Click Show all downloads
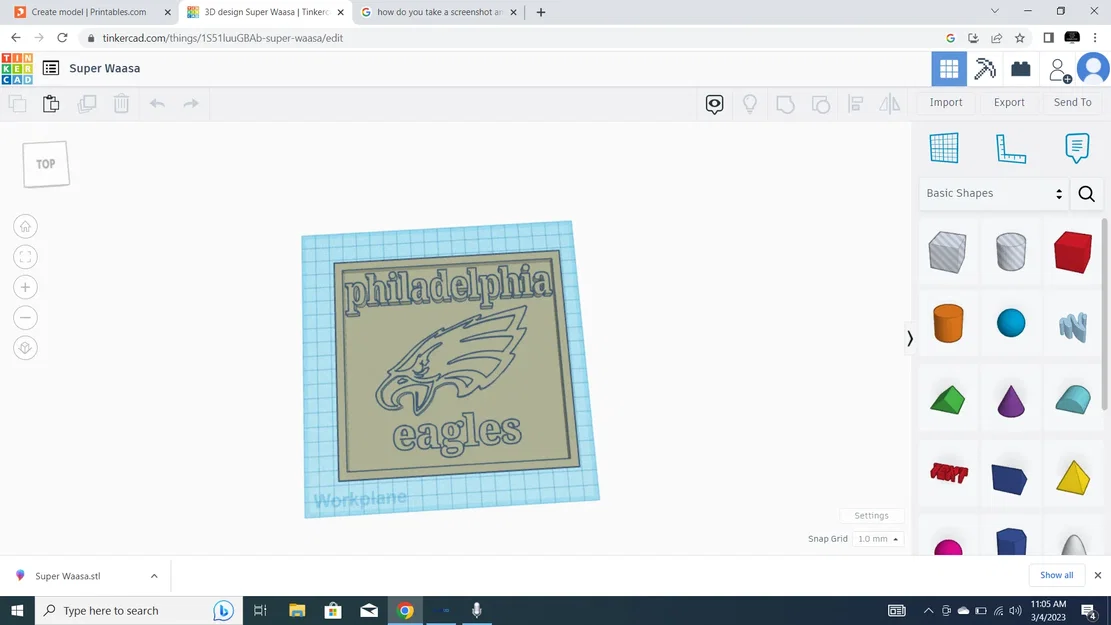The height and width of the screenshot is (625, 1111). [1056, 575]
